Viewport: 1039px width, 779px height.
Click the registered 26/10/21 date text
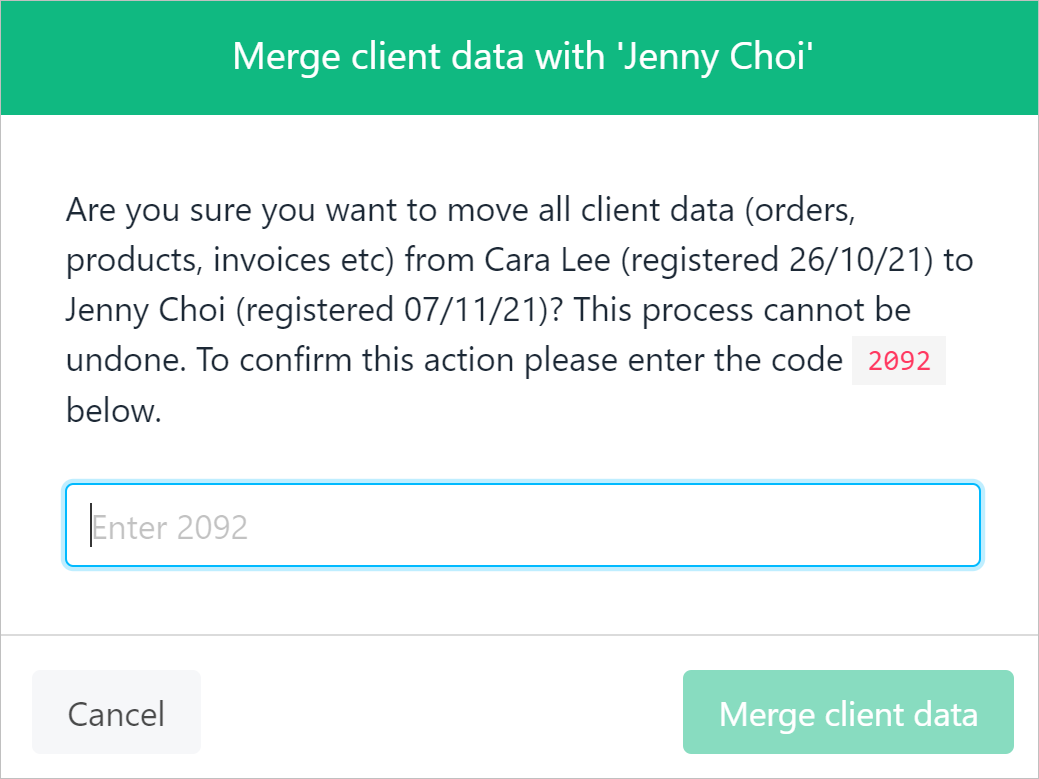[777, 260]
